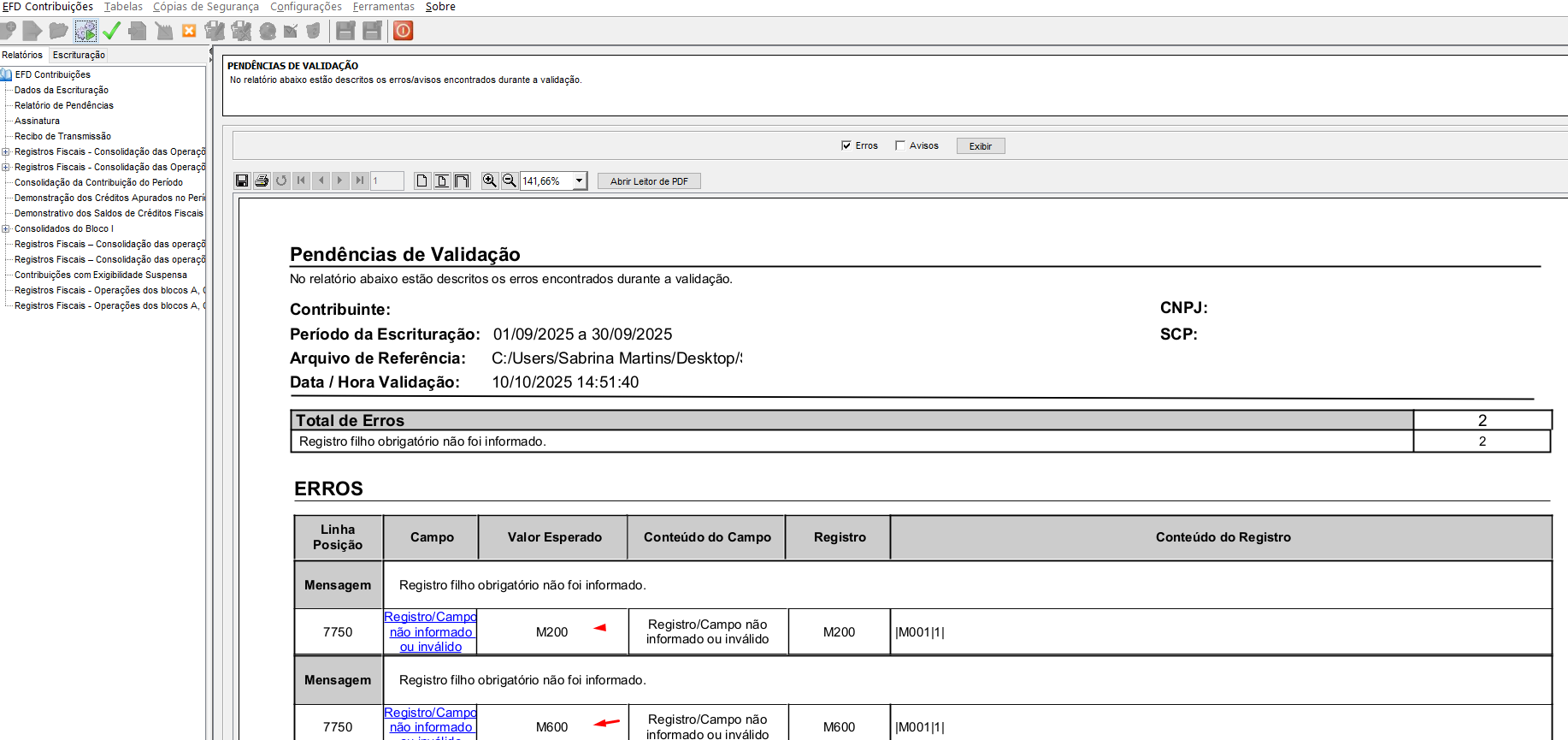
Task: Print the validation report
Action: (x=262, y=181)
